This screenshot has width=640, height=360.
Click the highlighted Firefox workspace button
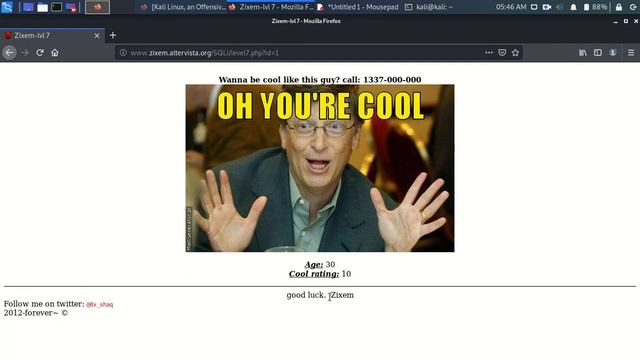97,7
